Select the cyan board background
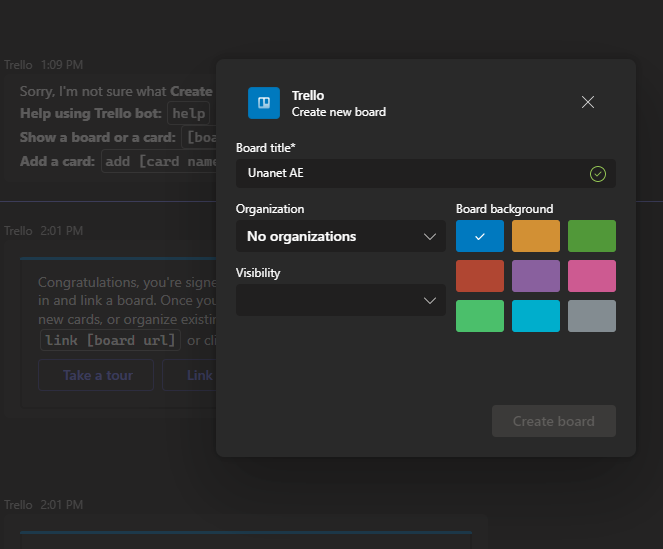Image resolution: width=663 pixels, height=549 pixels. click(x=536, y=316)
